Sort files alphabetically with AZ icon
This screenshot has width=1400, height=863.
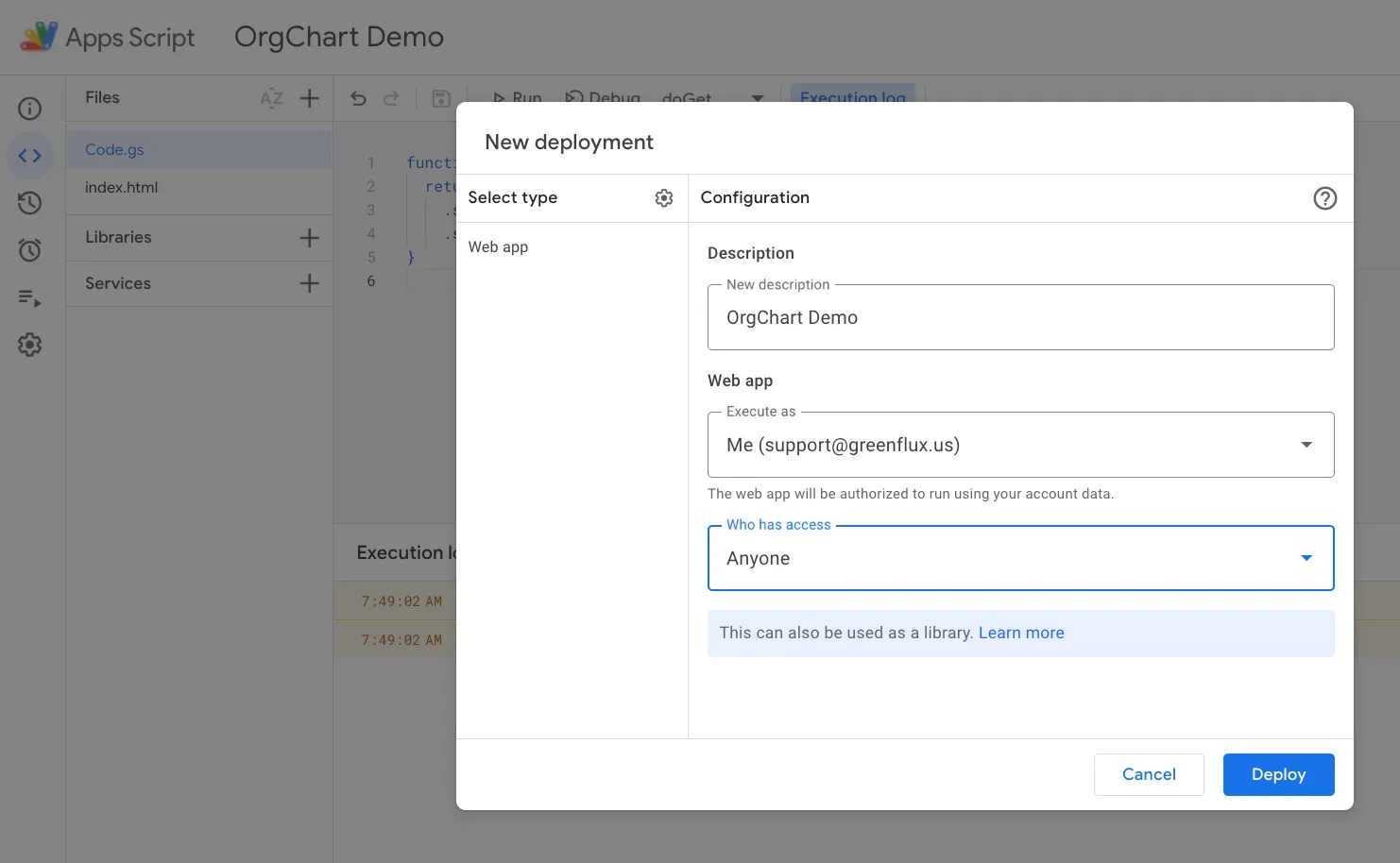tap(271, 98)
